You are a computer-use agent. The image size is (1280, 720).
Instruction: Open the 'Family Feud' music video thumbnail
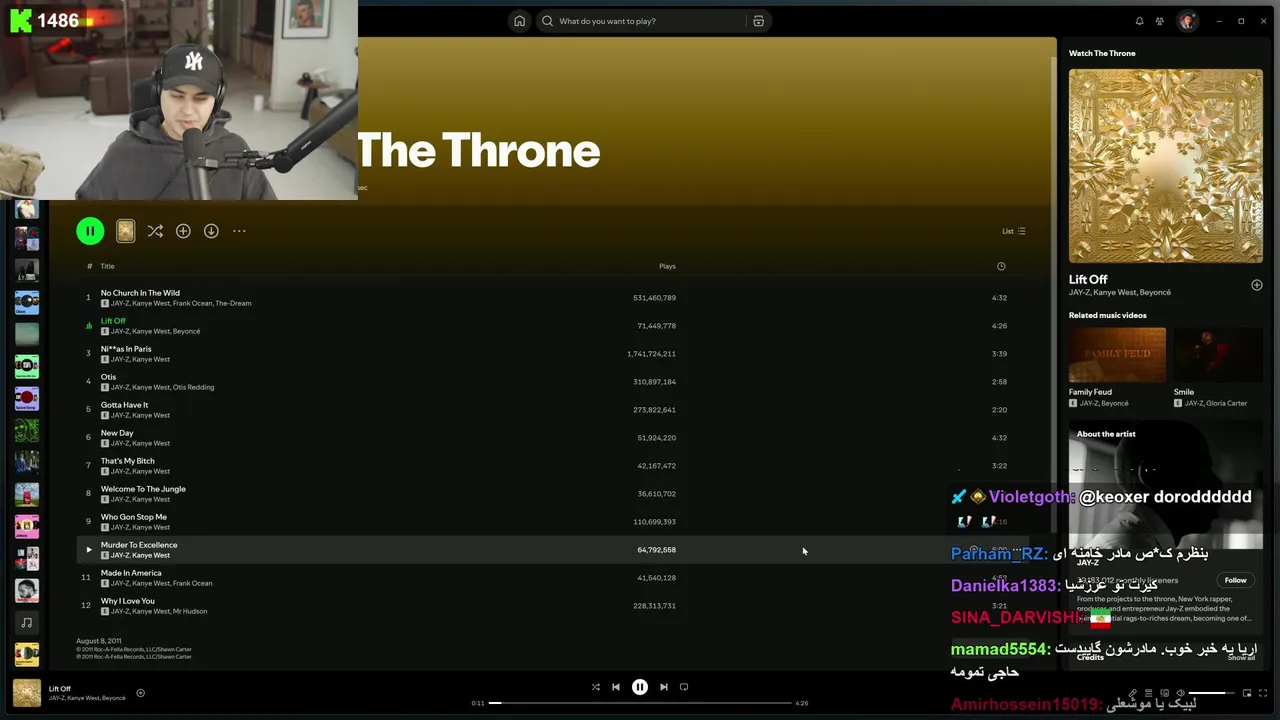(x=1117, y=355)
